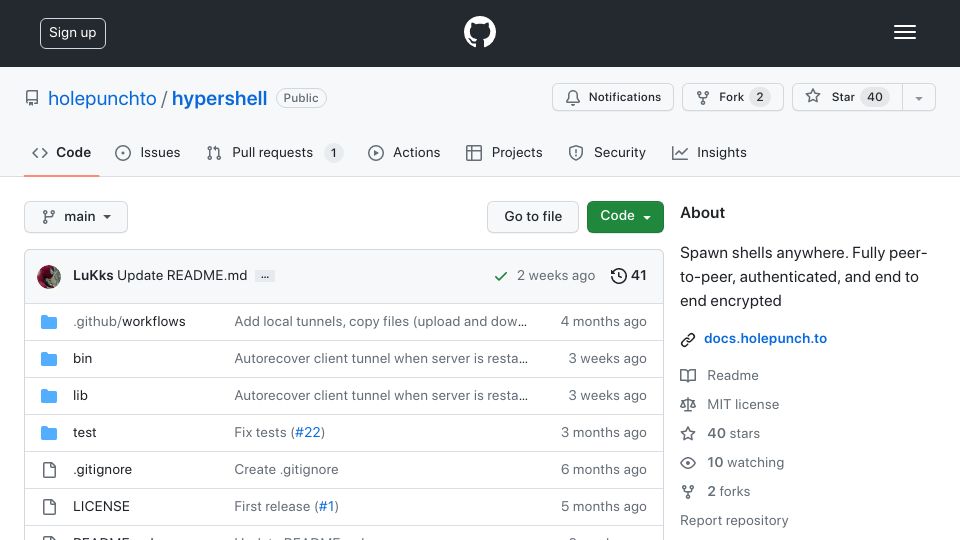
Task: Click the file icon for .gitignore
Action: click(x=49, y=470)
